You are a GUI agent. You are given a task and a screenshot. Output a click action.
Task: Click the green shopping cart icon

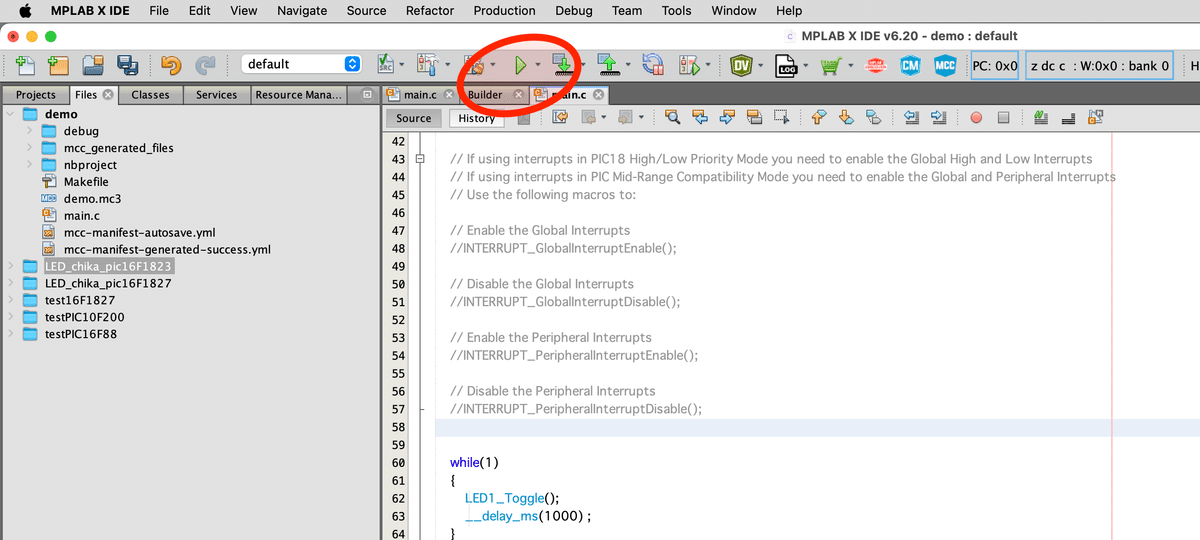pyautogui.click(x=831, y=66)
